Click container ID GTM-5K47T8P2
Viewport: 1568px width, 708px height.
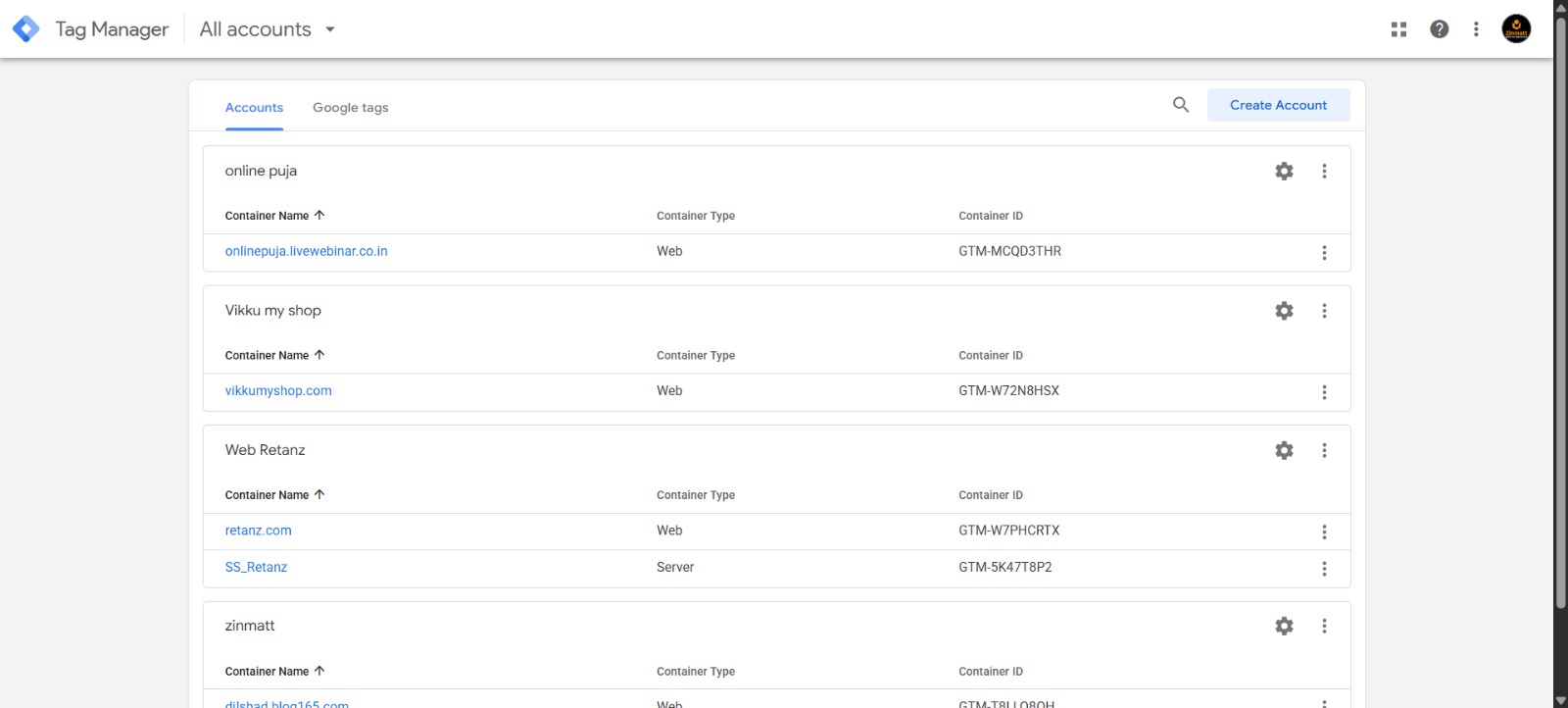(1004, 567)
